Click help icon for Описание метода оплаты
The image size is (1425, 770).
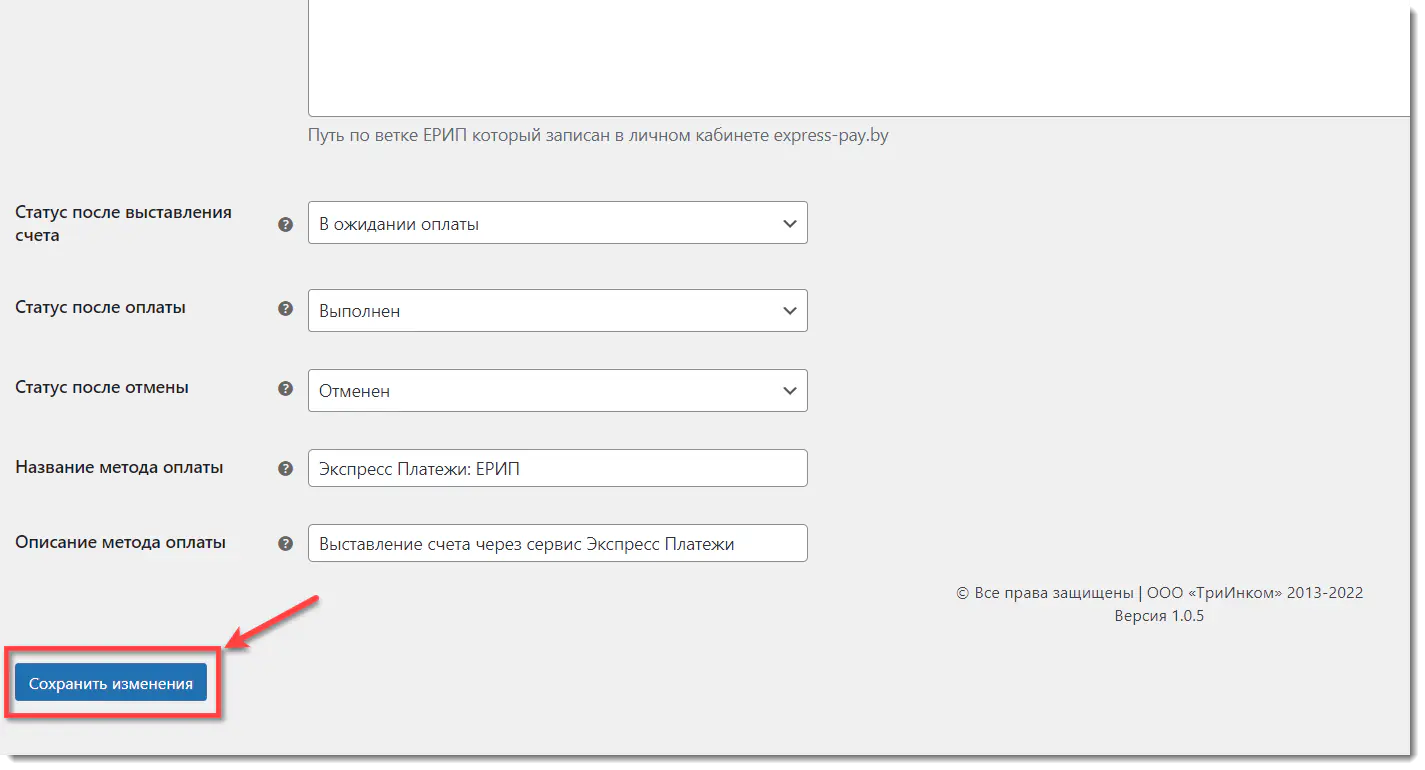(285, 544)
